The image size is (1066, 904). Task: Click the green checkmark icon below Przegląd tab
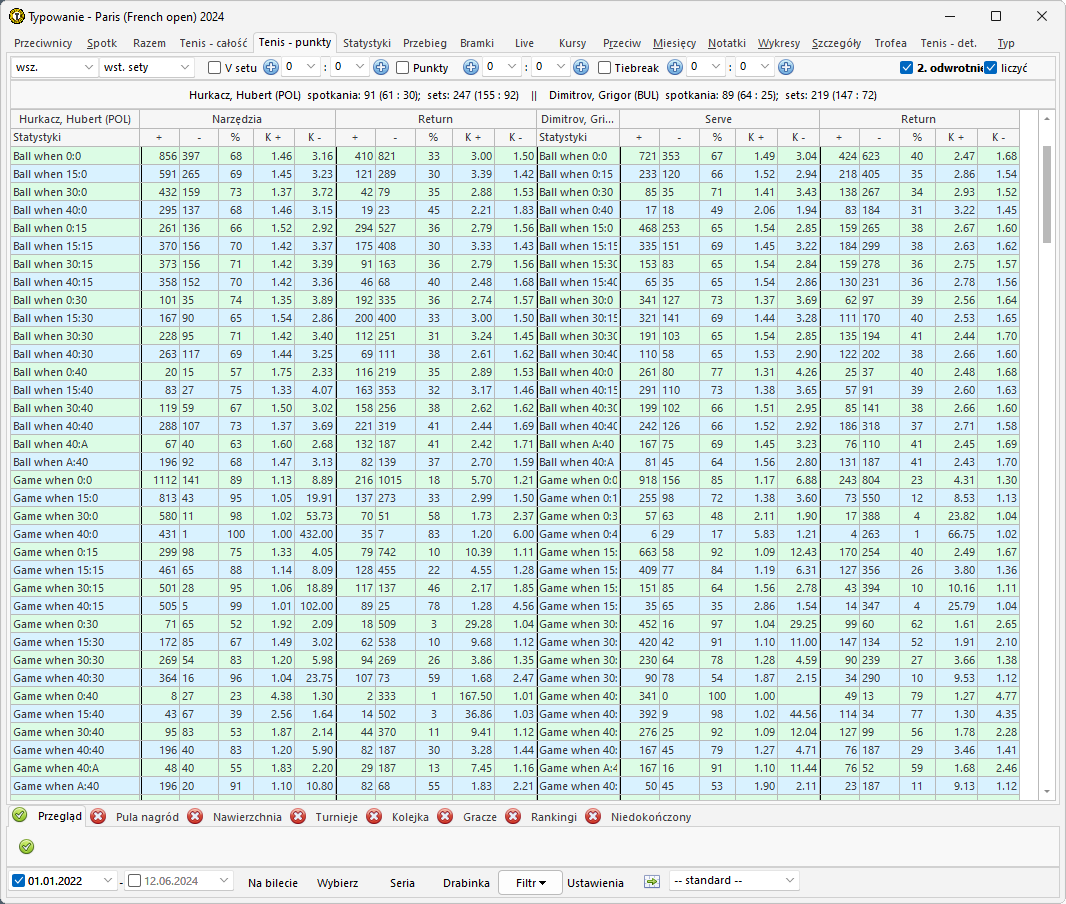click(27, 847)
